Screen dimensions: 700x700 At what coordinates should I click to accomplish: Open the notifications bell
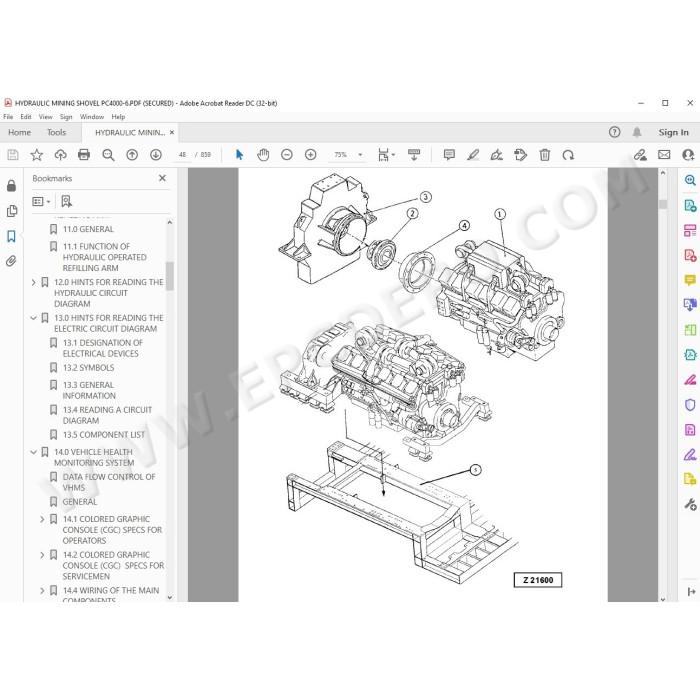click(x=637, y=132)
